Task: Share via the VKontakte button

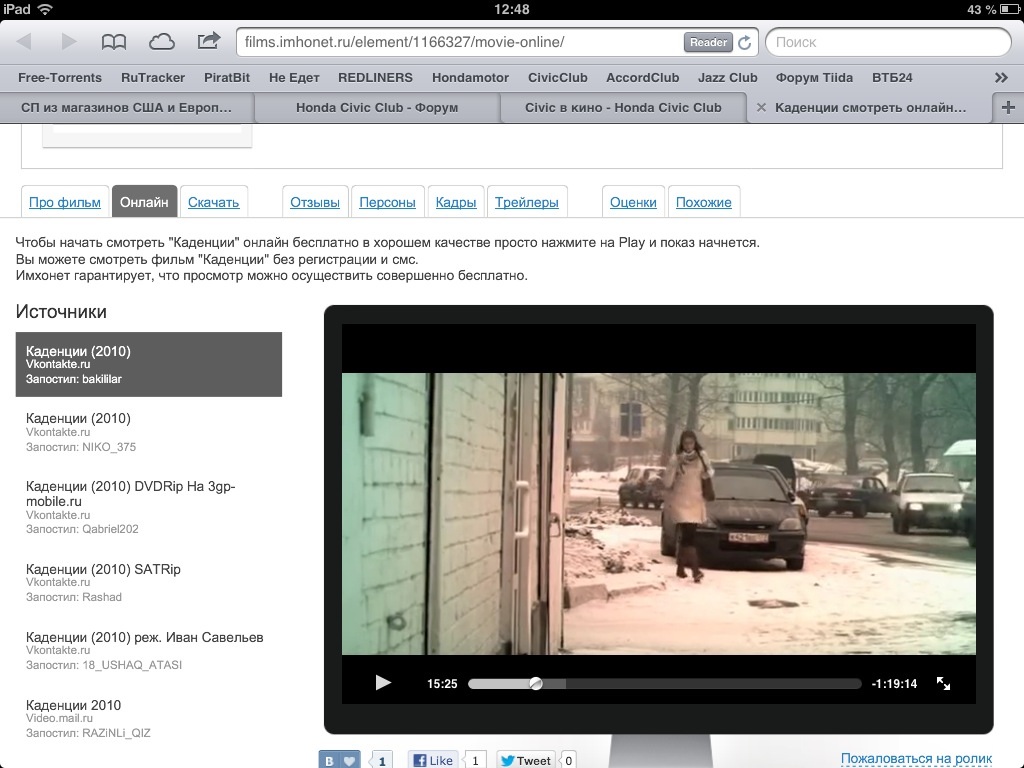Action: click(x=340, y=760)
